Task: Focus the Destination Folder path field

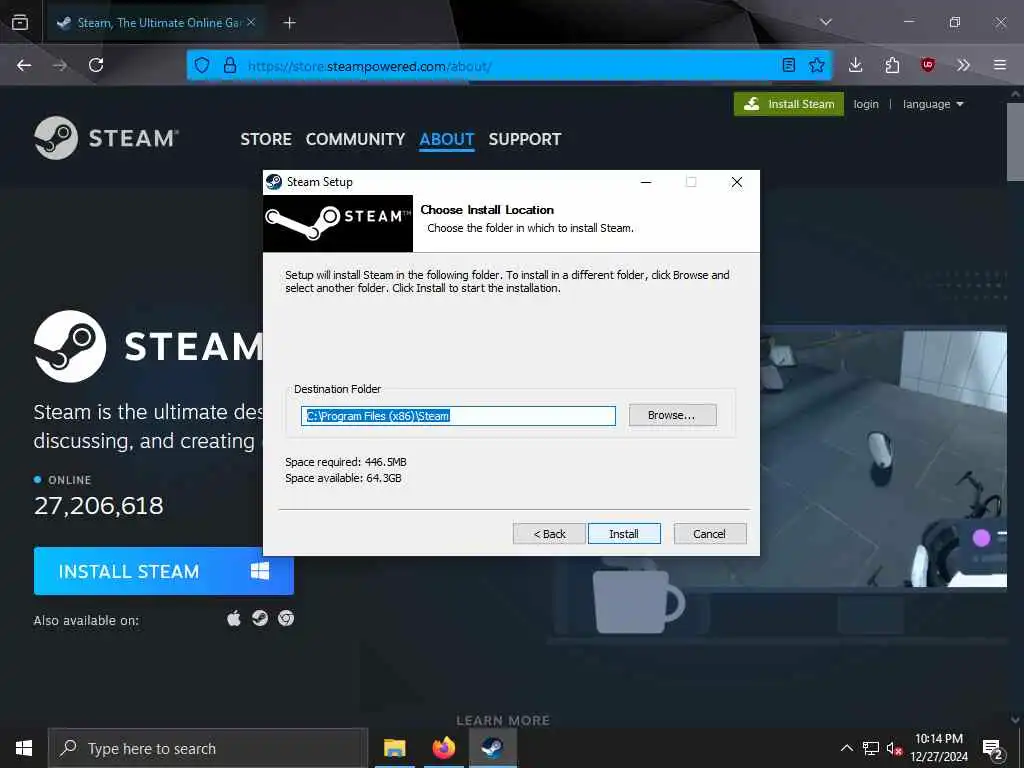Action: point(458,416)
